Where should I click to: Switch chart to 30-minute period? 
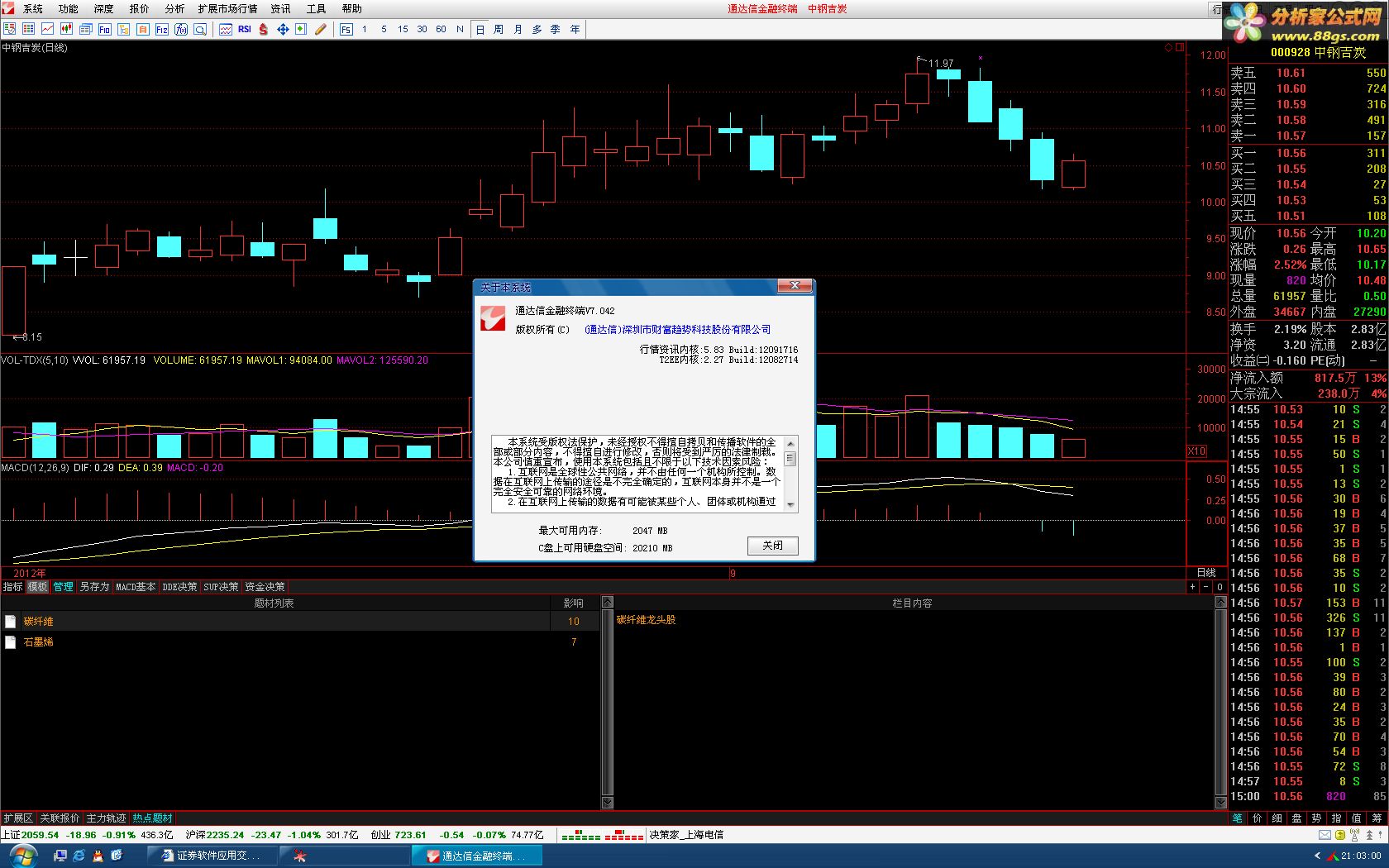click(422, 29)
